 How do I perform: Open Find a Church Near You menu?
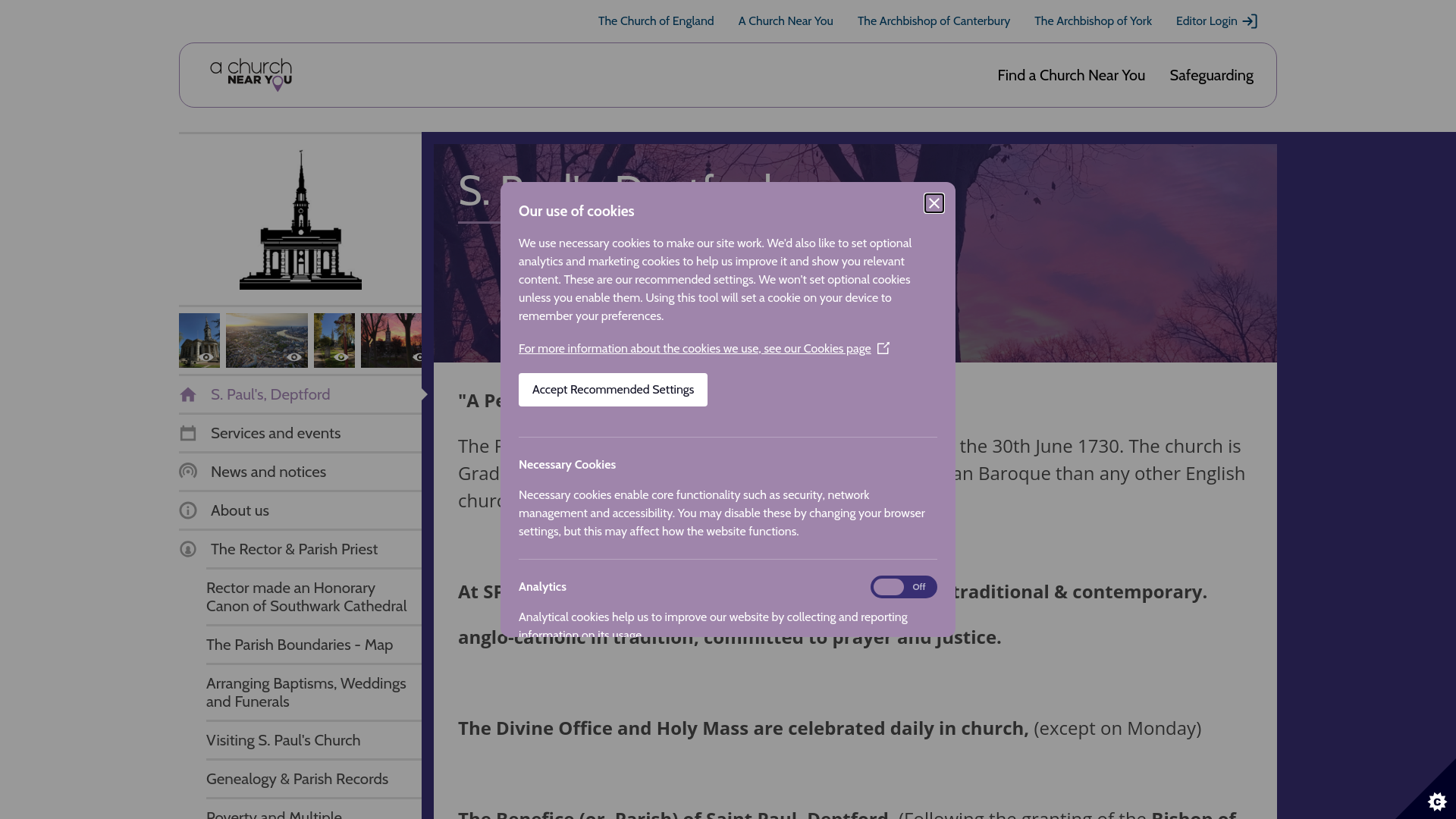click(x=1071, y=75)
